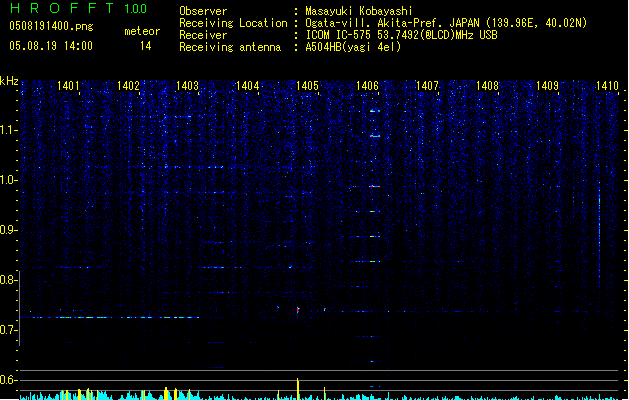This screenshot has width=629, height=400.
Task: Select the Ogata-vill. Akita-Pref. JAPAN location text
Action: point(446,23)
